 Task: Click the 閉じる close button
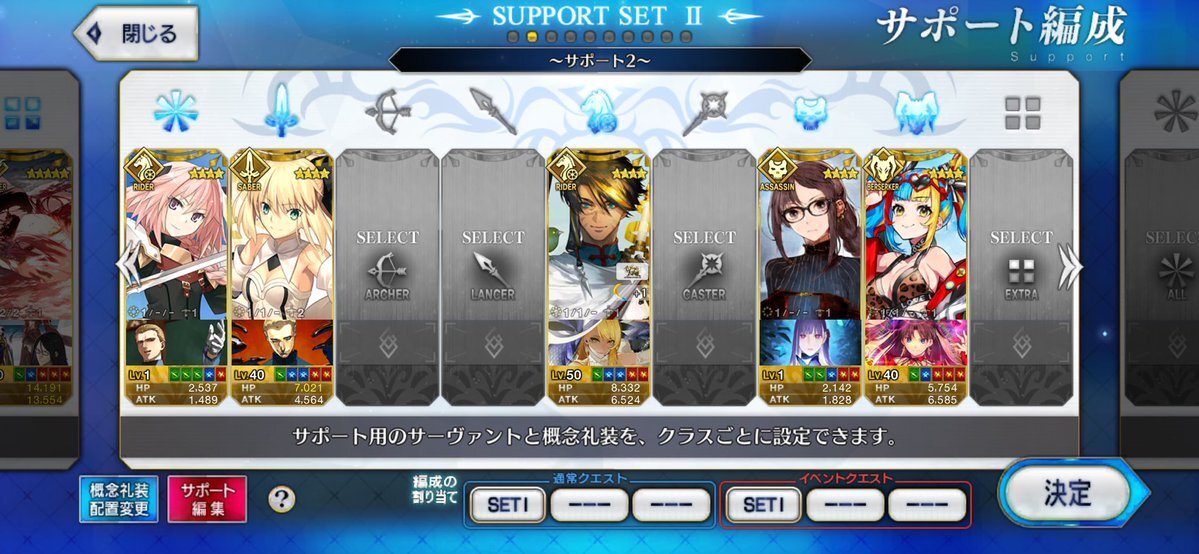[136, 33]
